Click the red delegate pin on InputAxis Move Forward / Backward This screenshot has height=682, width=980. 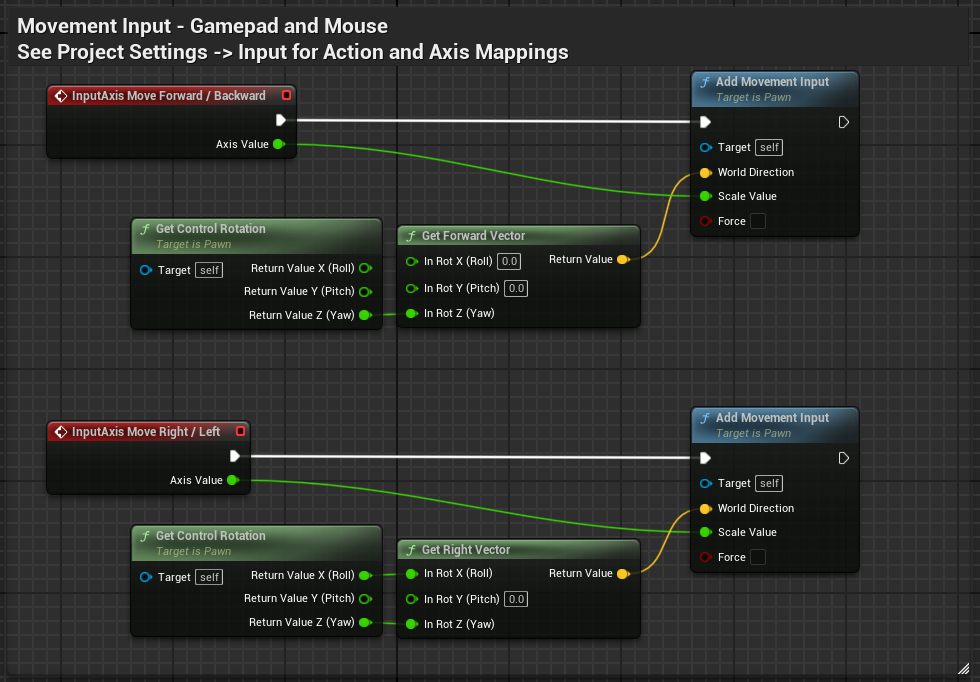point(287,96)
